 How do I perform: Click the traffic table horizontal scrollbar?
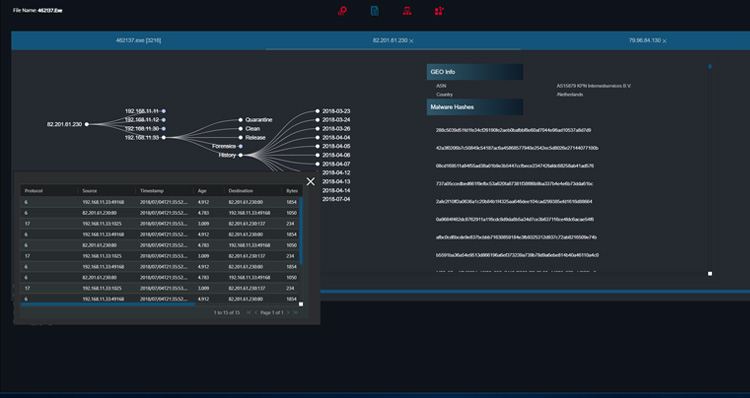pyautogui.click(x=108, y=304)
